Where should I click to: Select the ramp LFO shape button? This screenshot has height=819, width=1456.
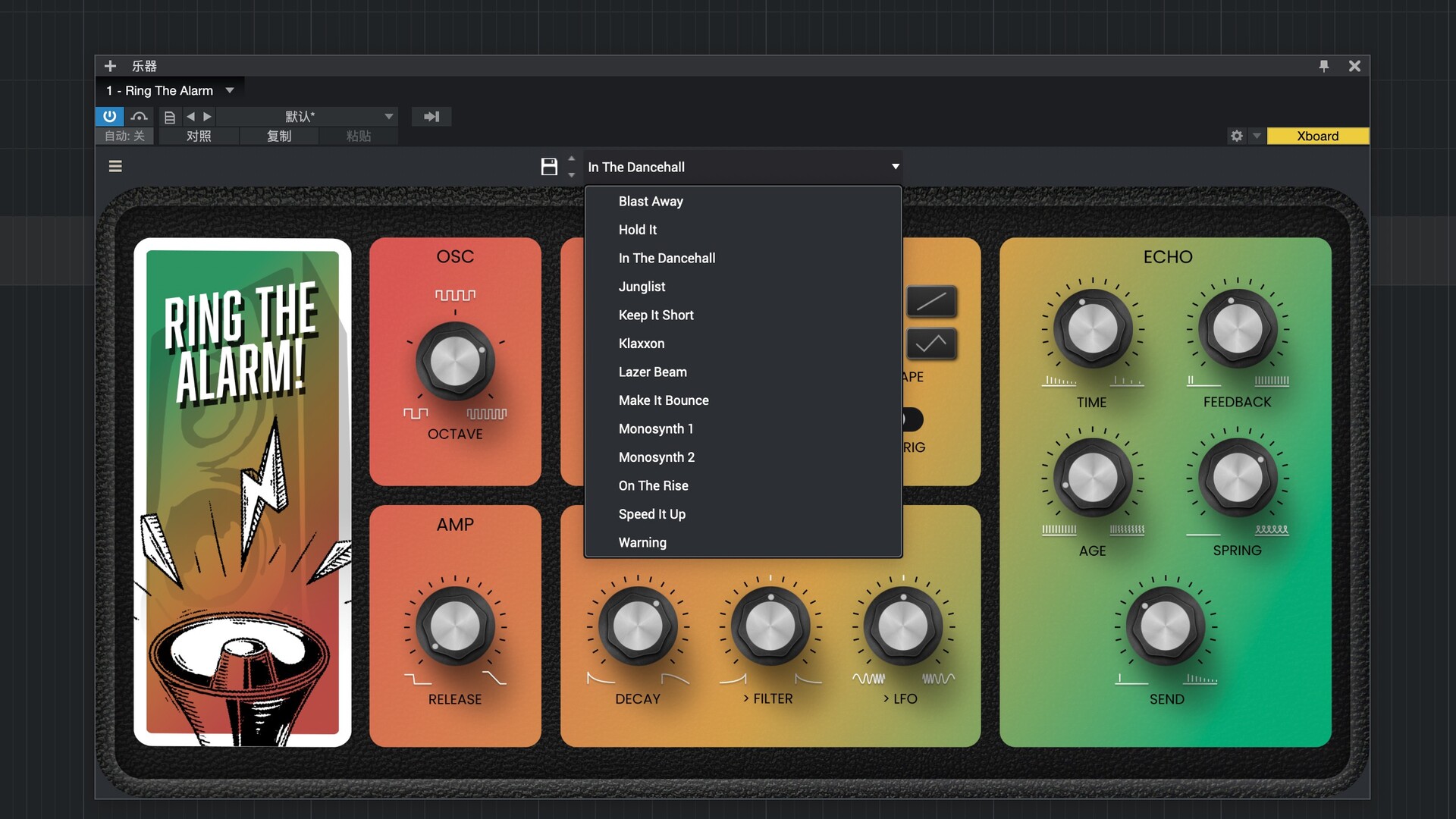(x=930, y=302)
